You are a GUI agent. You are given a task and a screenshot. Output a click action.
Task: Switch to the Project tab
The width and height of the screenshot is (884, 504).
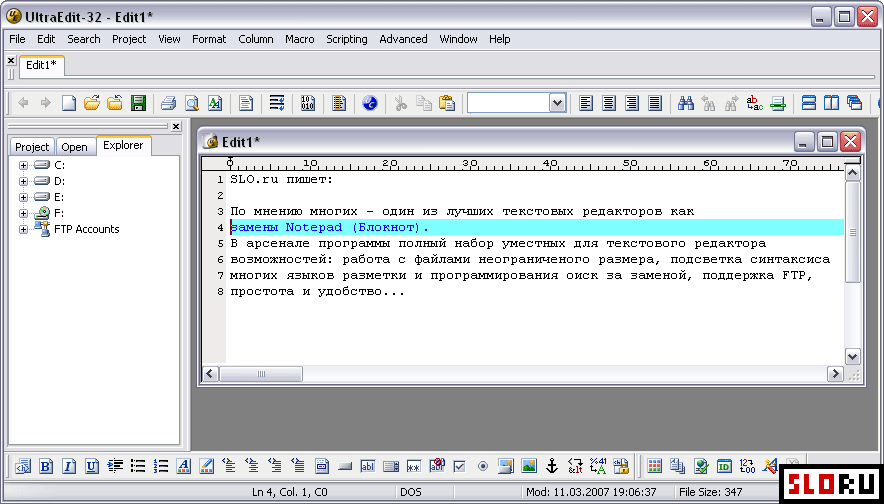(32, 147)
